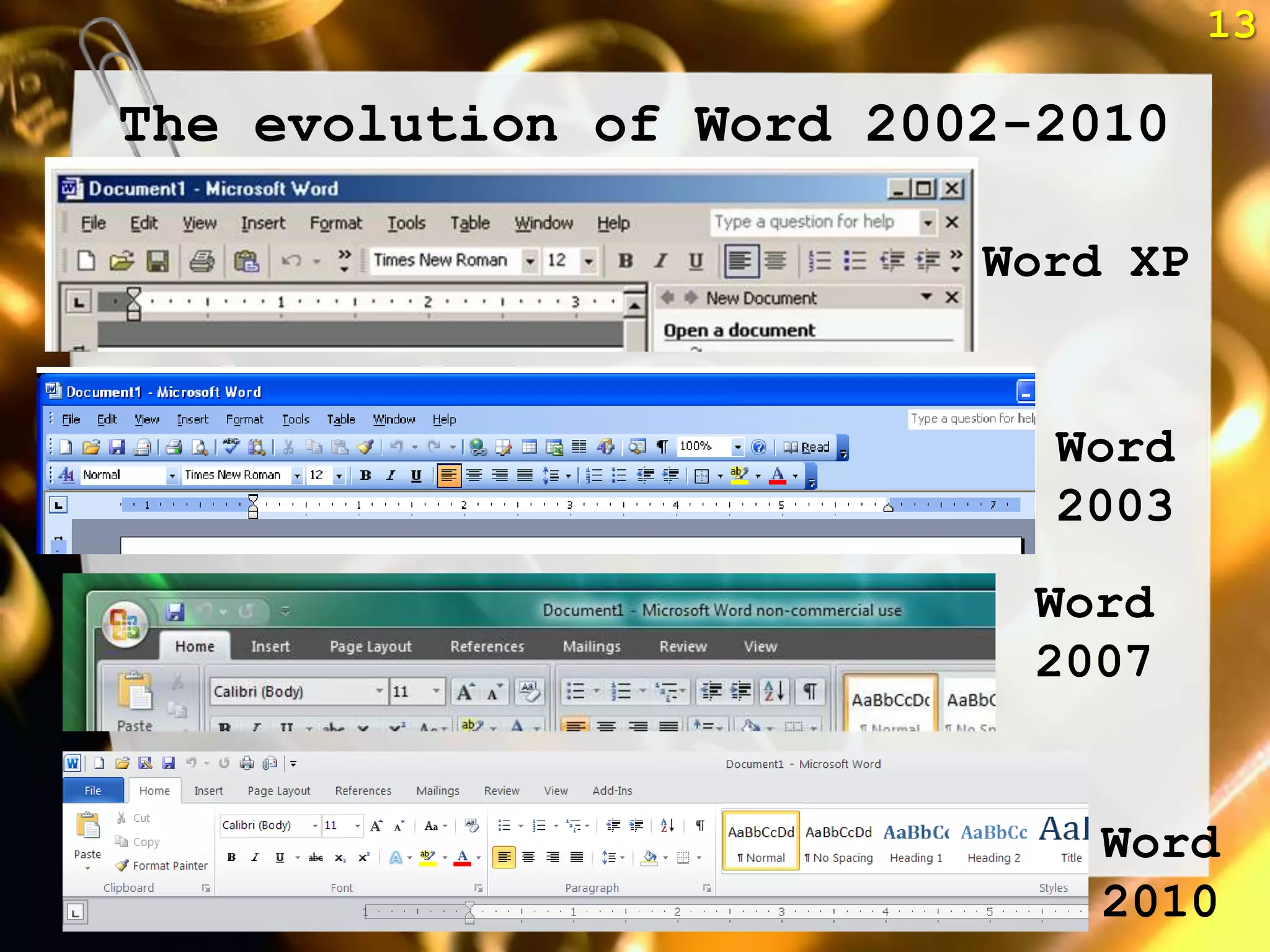Click the Clear Formatting icon in Word 2007
1270x952 pixels.
click(529, 691)
